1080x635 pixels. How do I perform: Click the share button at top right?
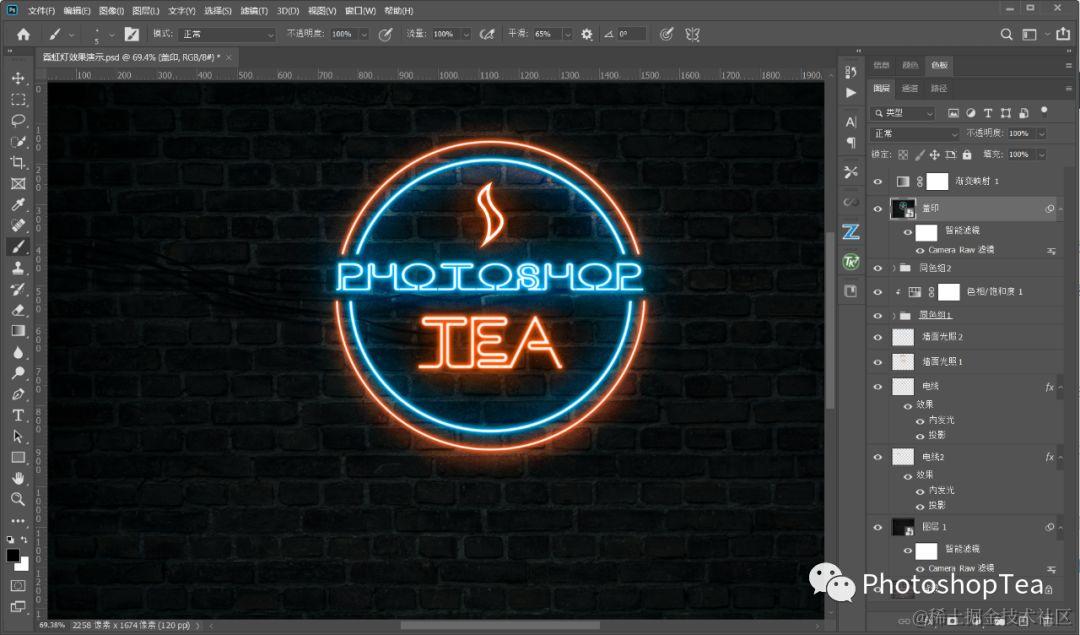[1063, 34]
